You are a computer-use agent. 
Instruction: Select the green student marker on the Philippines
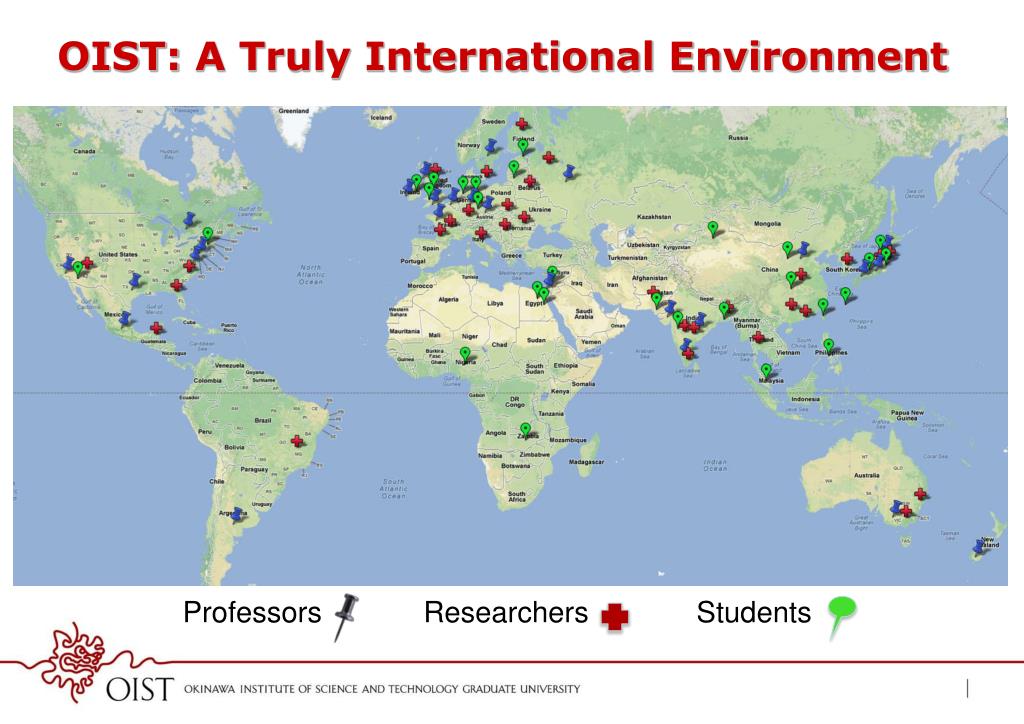(828, 346)
